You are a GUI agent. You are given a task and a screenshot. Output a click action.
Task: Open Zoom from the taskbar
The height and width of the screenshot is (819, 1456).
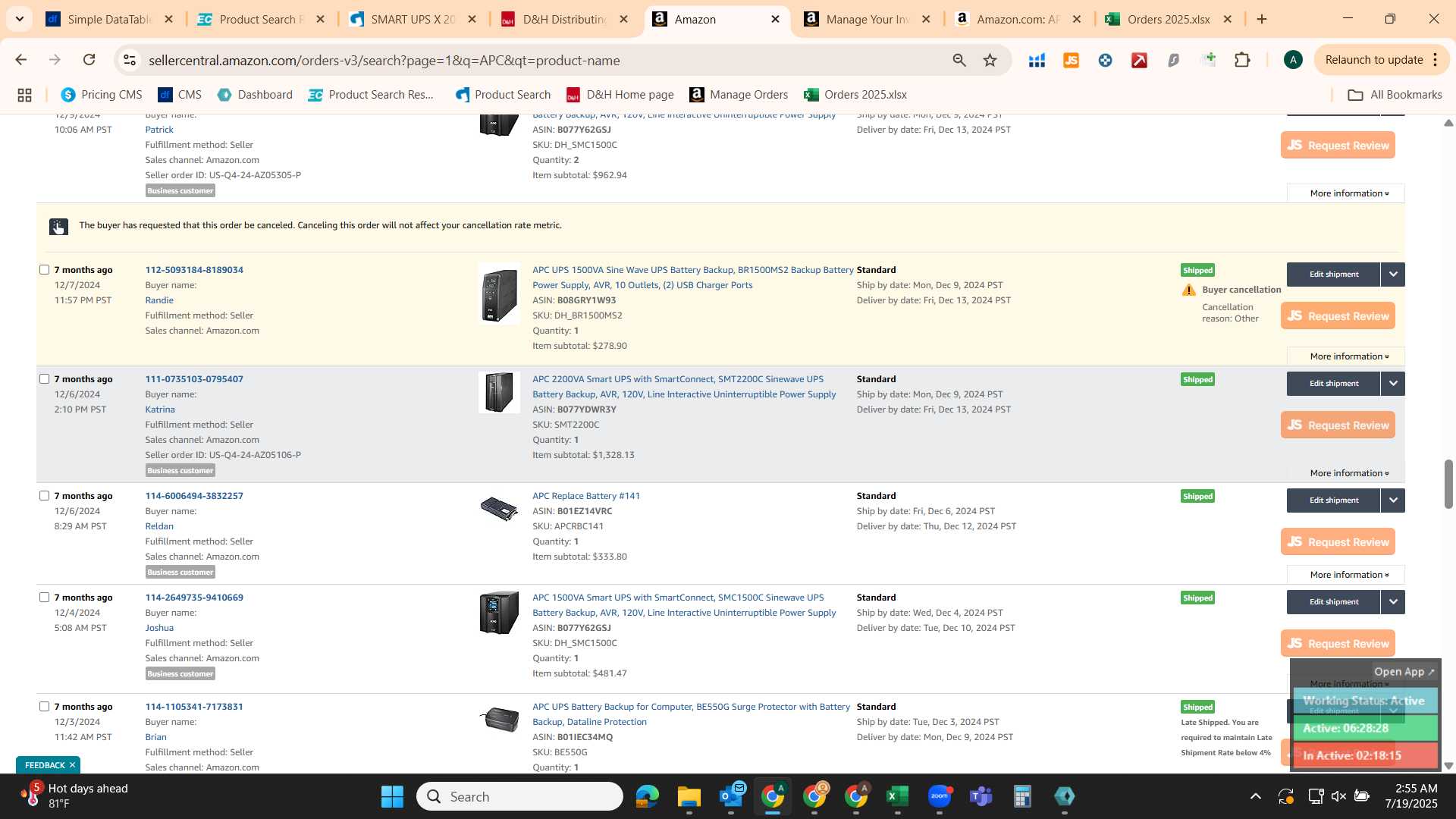tap(940, 796)
